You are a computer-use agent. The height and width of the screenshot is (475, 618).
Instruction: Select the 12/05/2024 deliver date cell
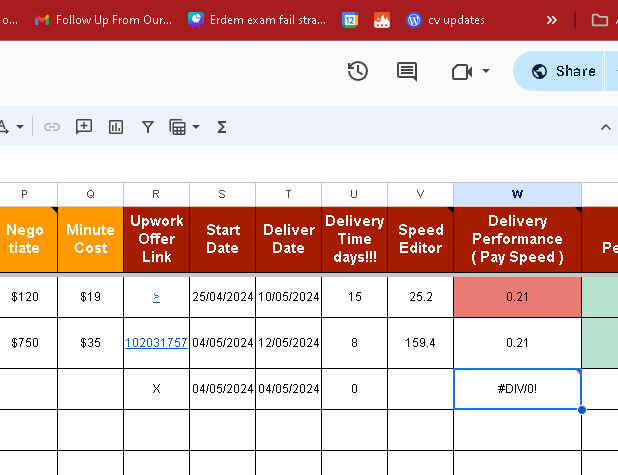point(289,343)
